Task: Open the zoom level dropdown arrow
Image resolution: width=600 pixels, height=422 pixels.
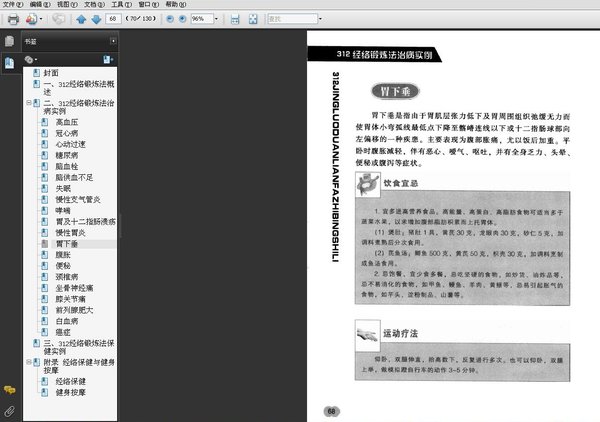Action: tap(216, 19)
